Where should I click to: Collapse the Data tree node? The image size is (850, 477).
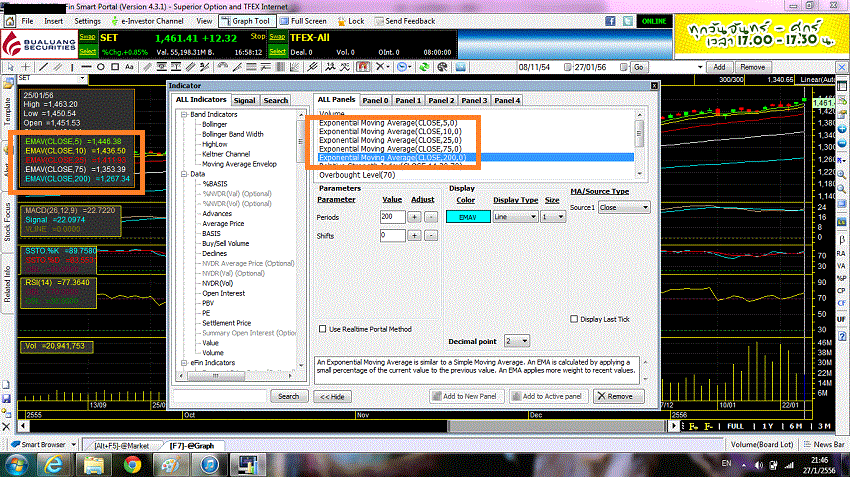(x=184, y=174)
